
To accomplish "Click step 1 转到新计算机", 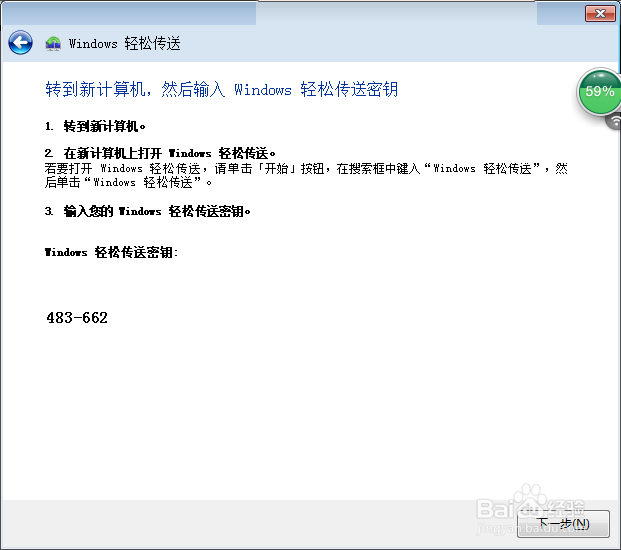I will [95, 127].
